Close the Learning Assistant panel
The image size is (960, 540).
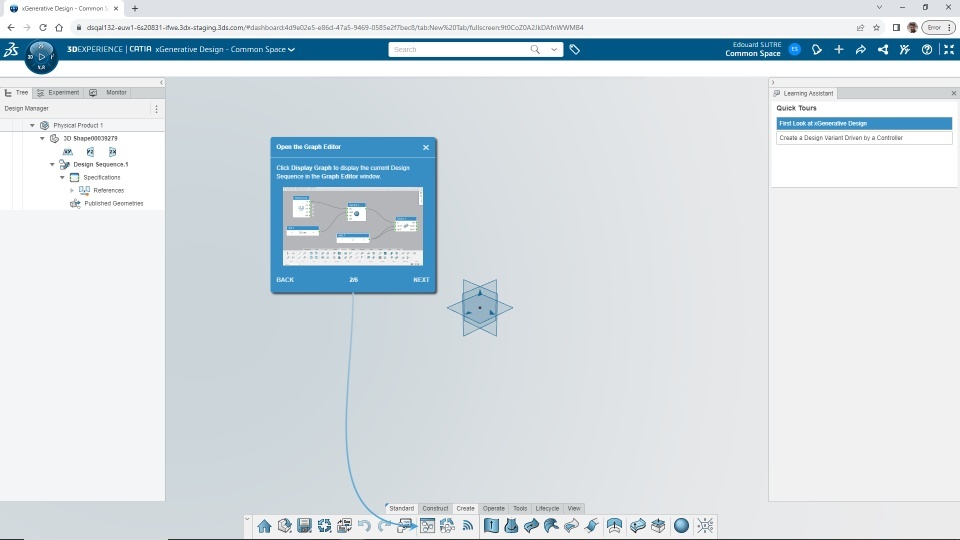click(x=953, y=93)
